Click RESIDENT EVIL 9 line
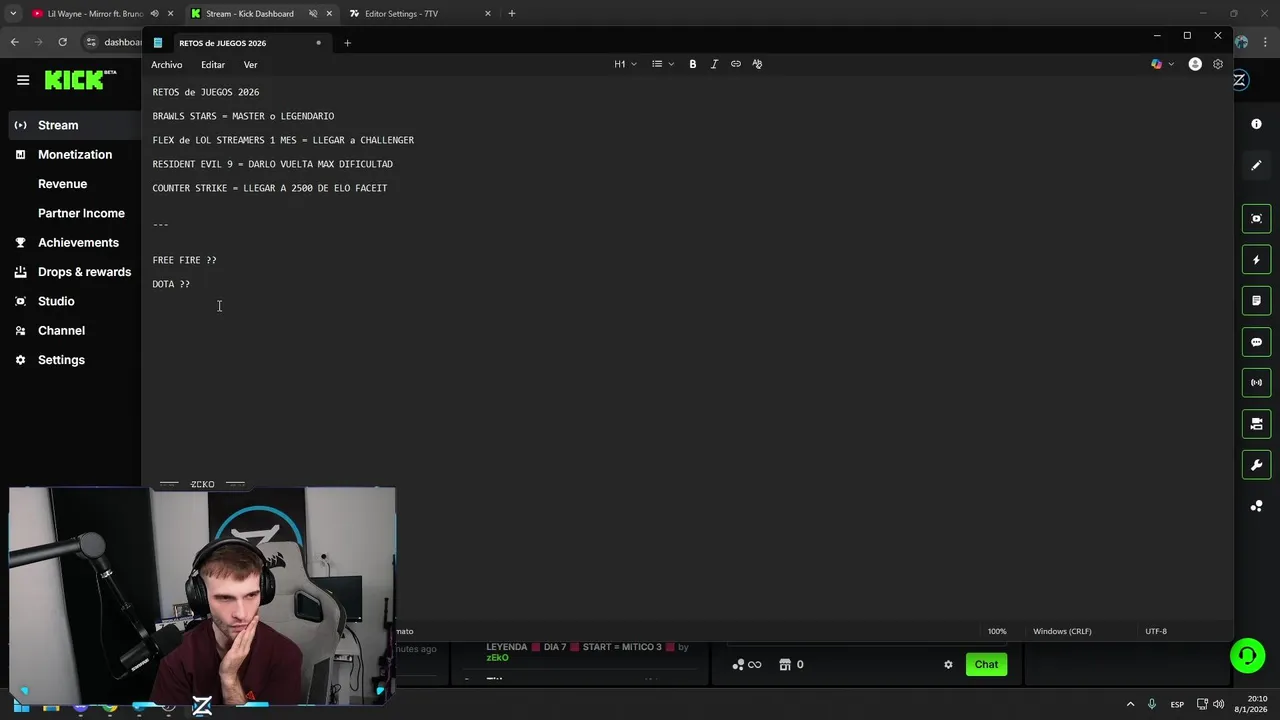The height and width of the screenshot is (720, 1280). click(272, 164)
